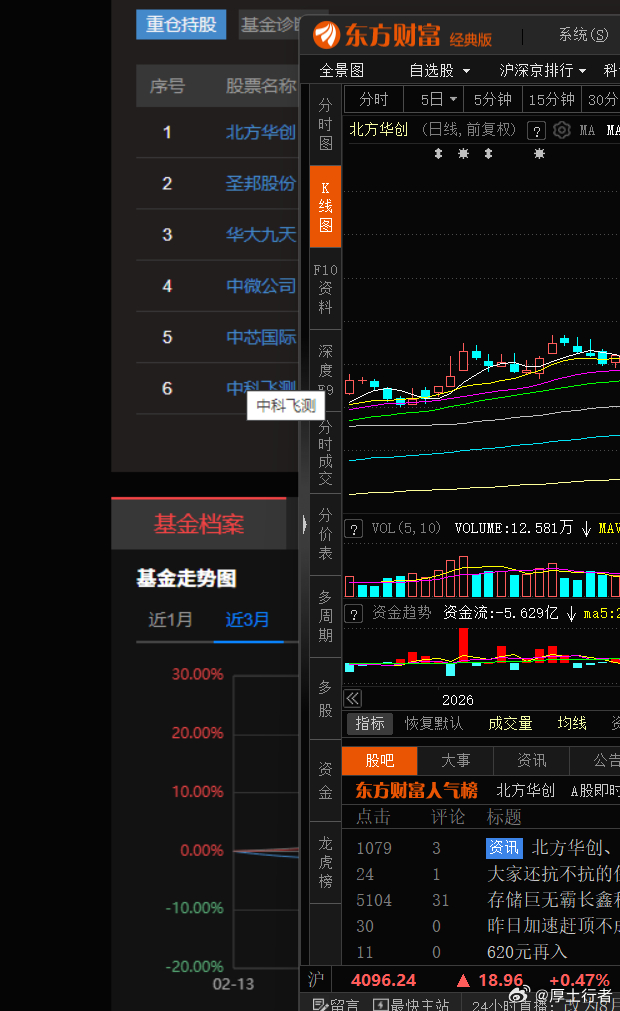Viewport: 620px width, 1011px height.
Task: Open 华大九天 stock link in holdings list
Action: pos(261,235)
